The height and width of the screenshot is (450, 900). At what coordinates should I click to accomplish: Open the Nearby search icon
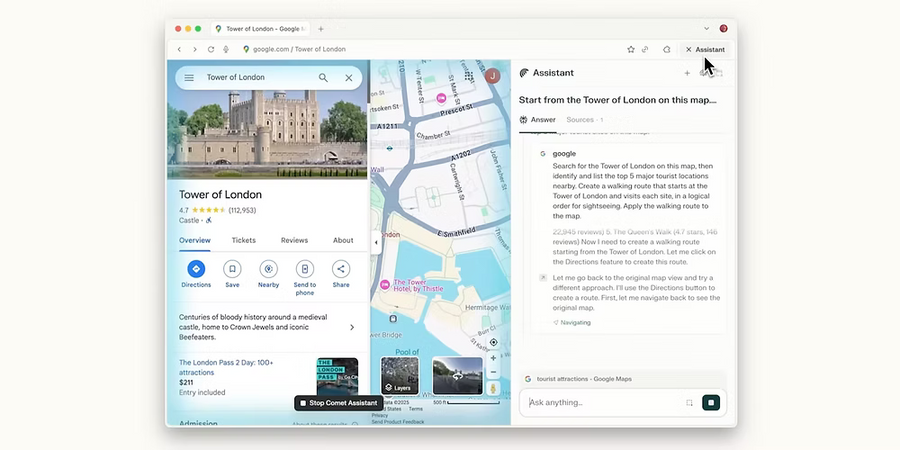[268, 269]
